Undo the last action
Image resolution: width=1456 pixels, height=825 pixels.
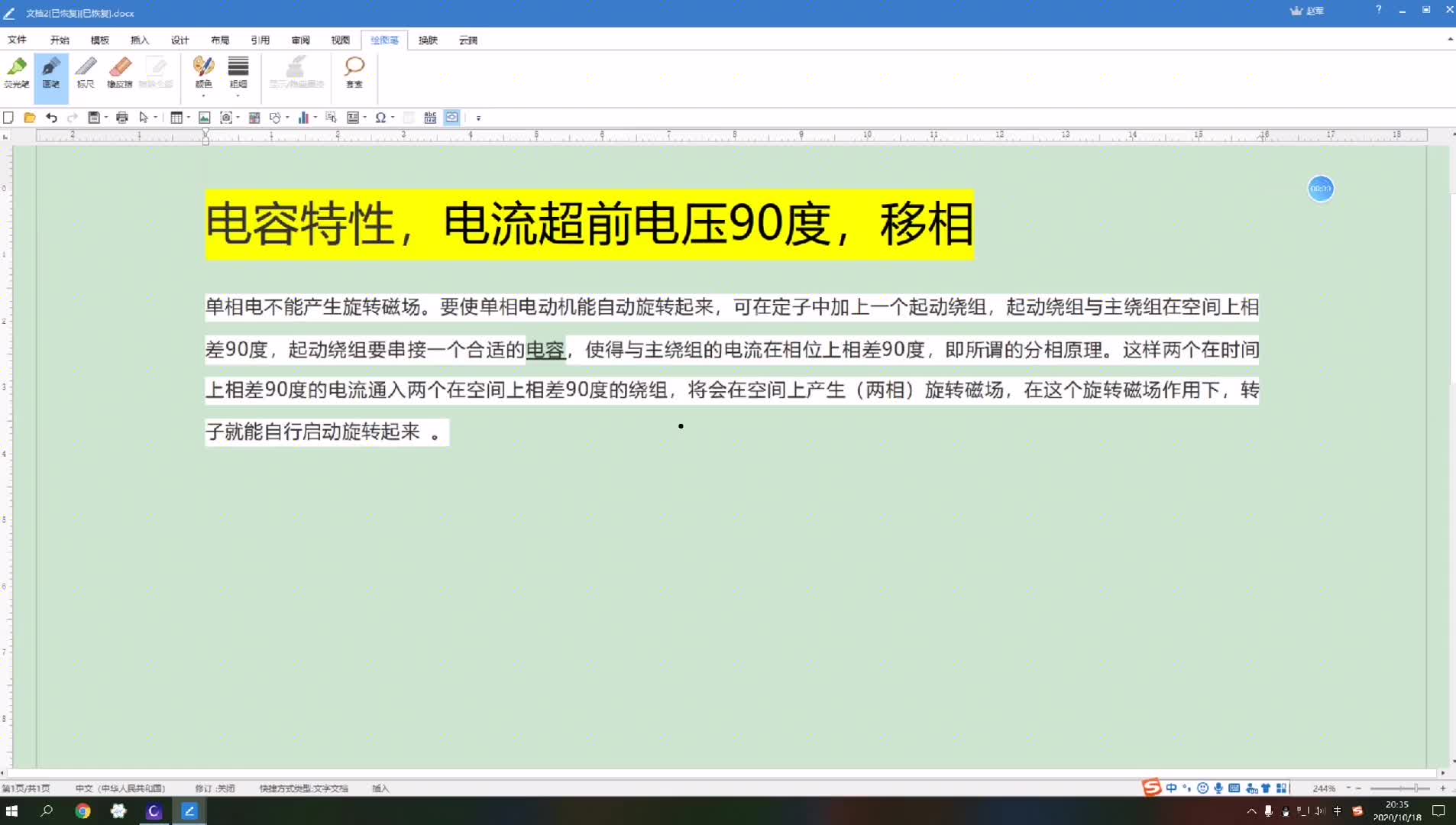coord(51,118)
